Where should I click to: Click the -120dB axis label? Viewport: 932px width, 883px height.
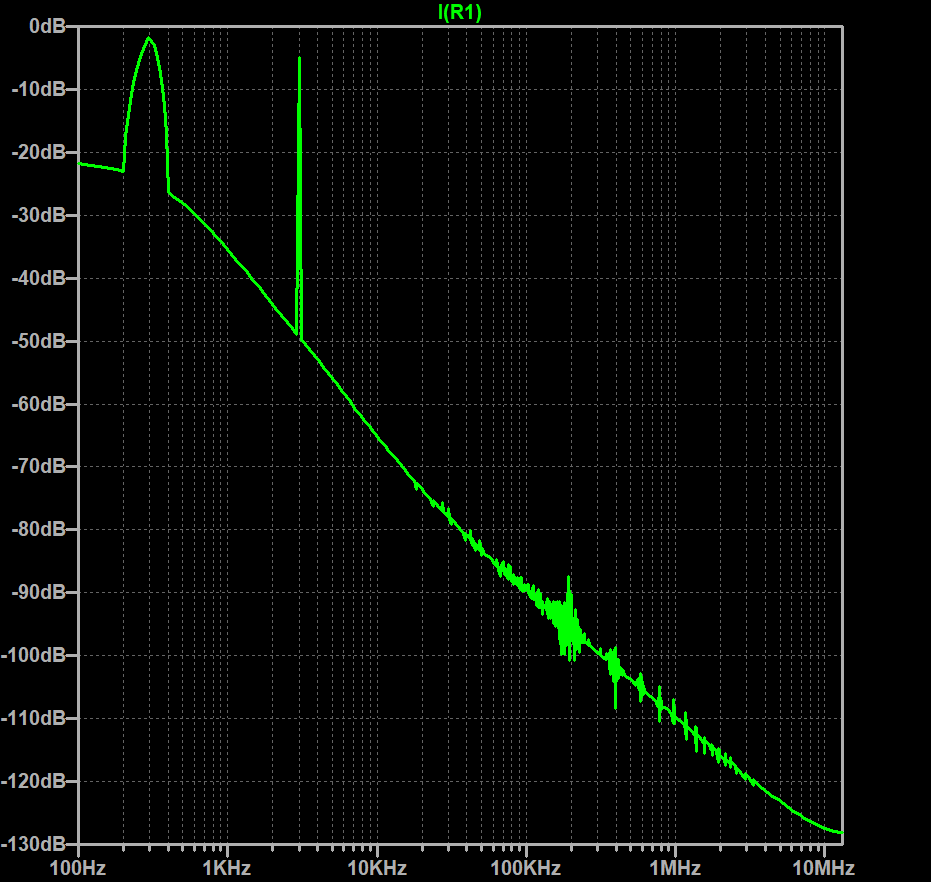34,781
